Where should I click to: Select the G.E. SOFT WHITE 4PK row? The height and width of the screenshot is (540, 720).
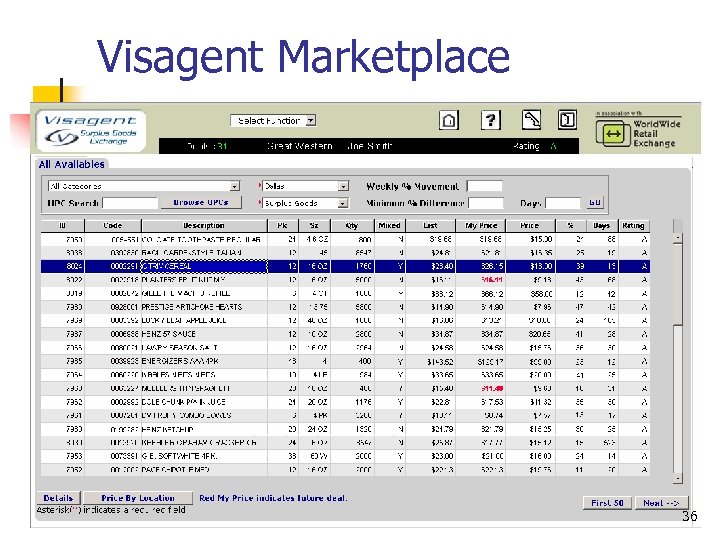(x=345, y=456)
